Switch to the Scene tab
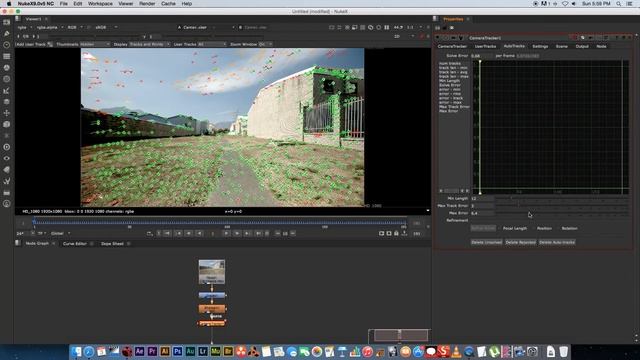 [x=562, y=46]
